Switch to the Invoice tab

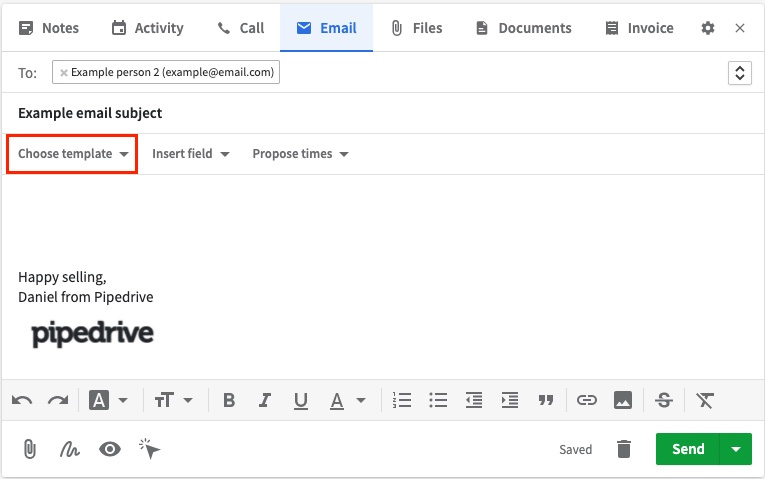[x=639, y=28]
